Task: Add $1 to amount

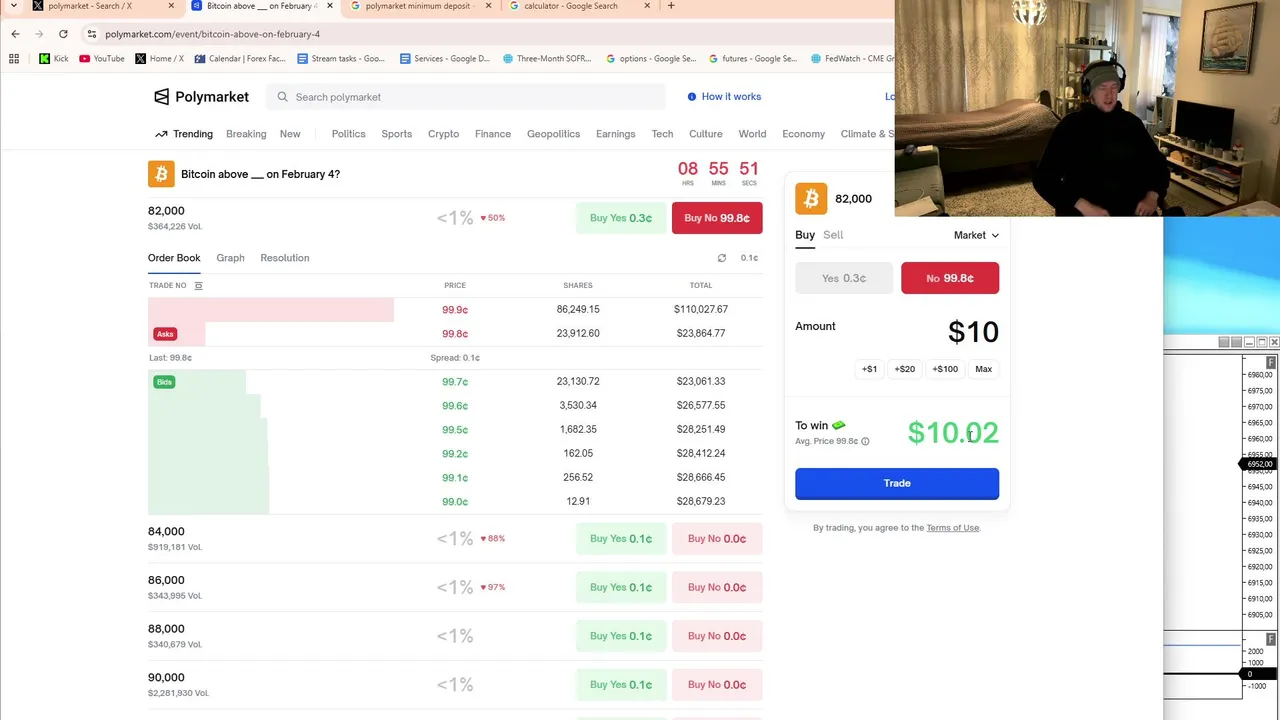Action: point(870,369)
